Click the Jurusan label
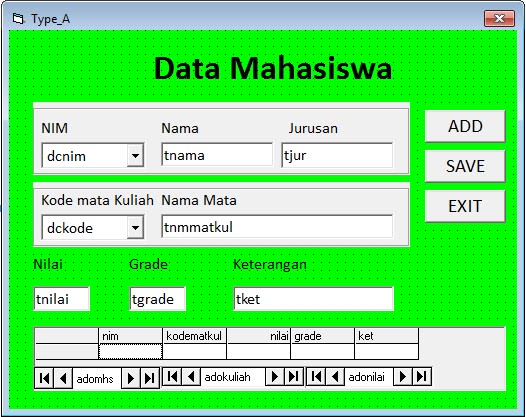Viewport: 526px width, 417px height. [x=313, y=128]
